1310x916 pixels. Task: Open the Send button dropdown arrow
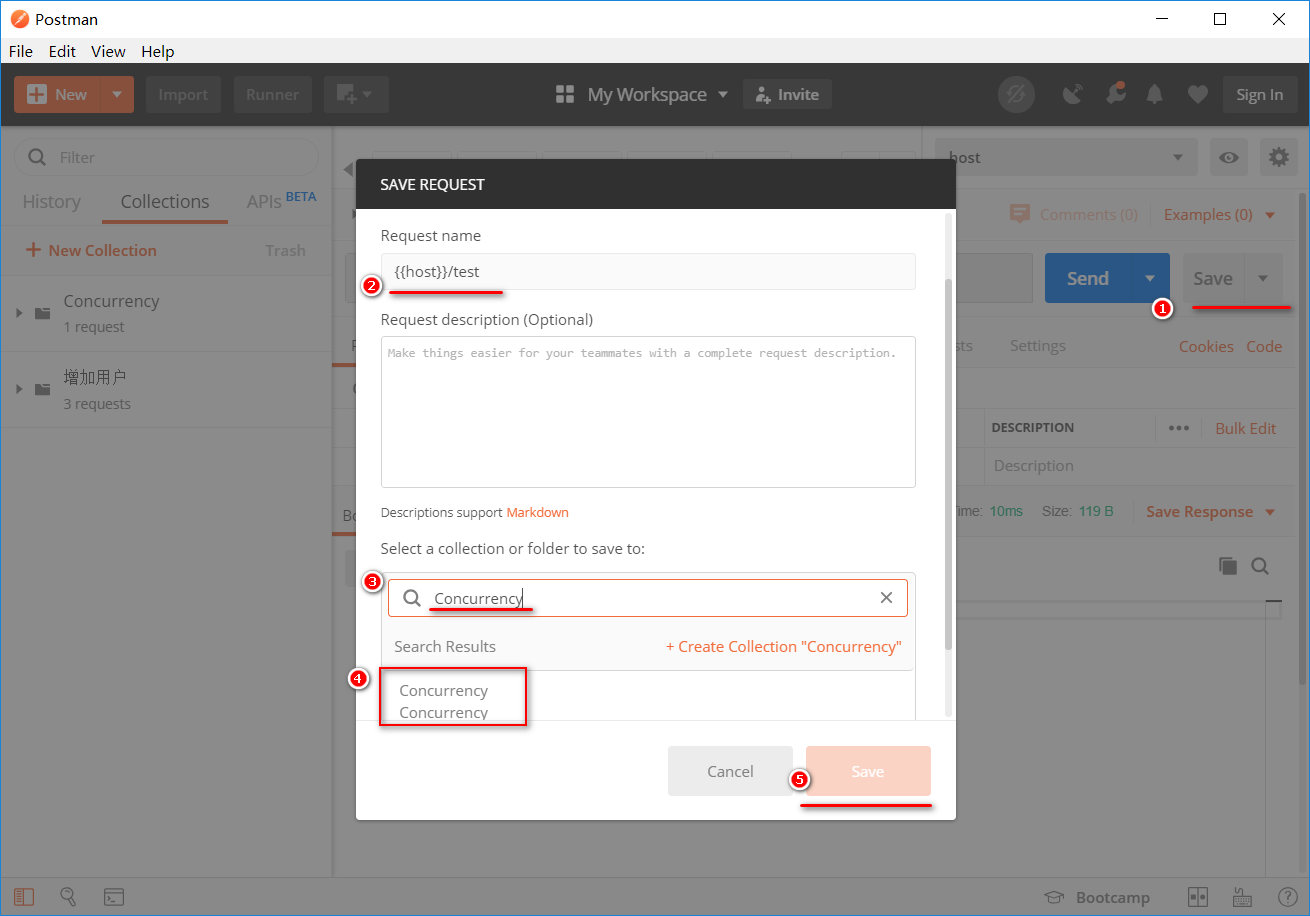pyautogui.click(x=1150, y=278)
